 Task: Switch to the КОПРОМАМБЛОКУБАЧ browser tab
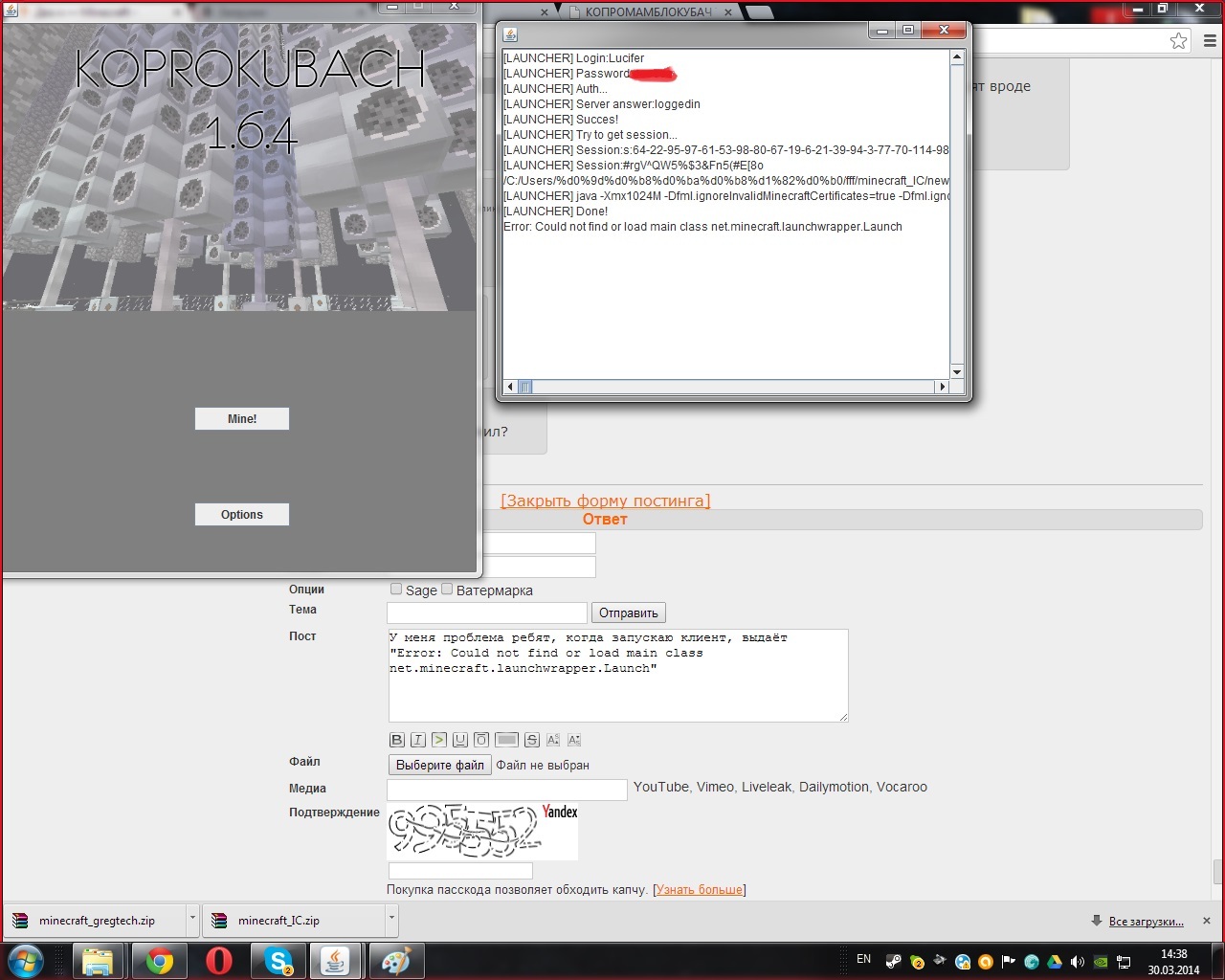click(x=649, y=11)
